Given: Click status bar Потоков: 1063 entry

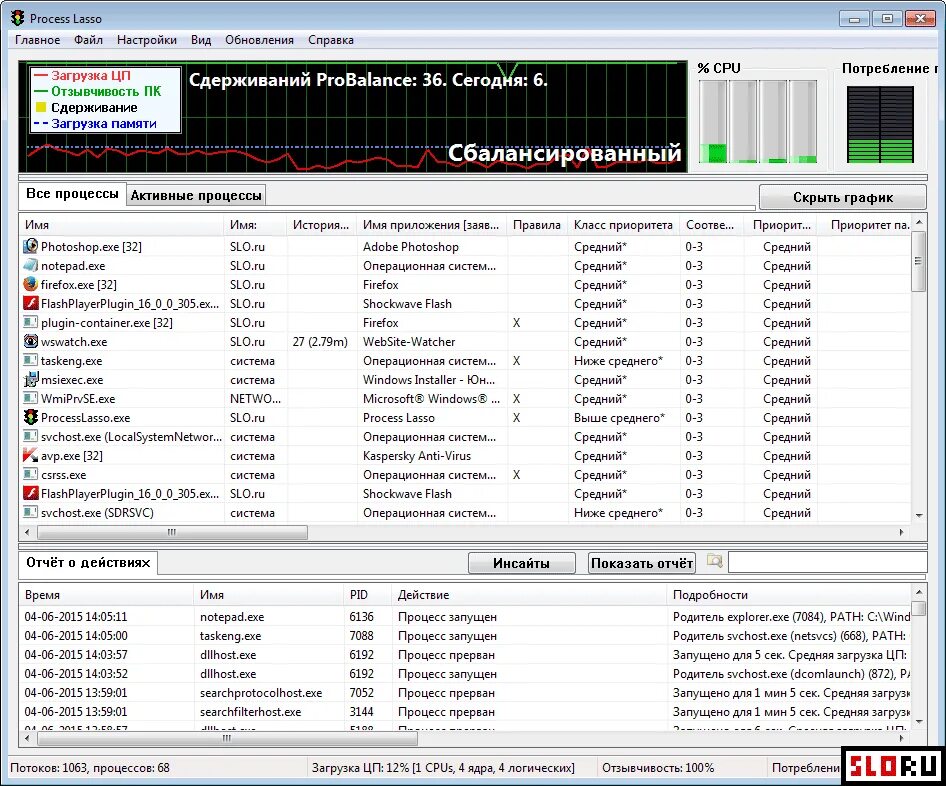Looking at the screenshot, I should (90, 768).
